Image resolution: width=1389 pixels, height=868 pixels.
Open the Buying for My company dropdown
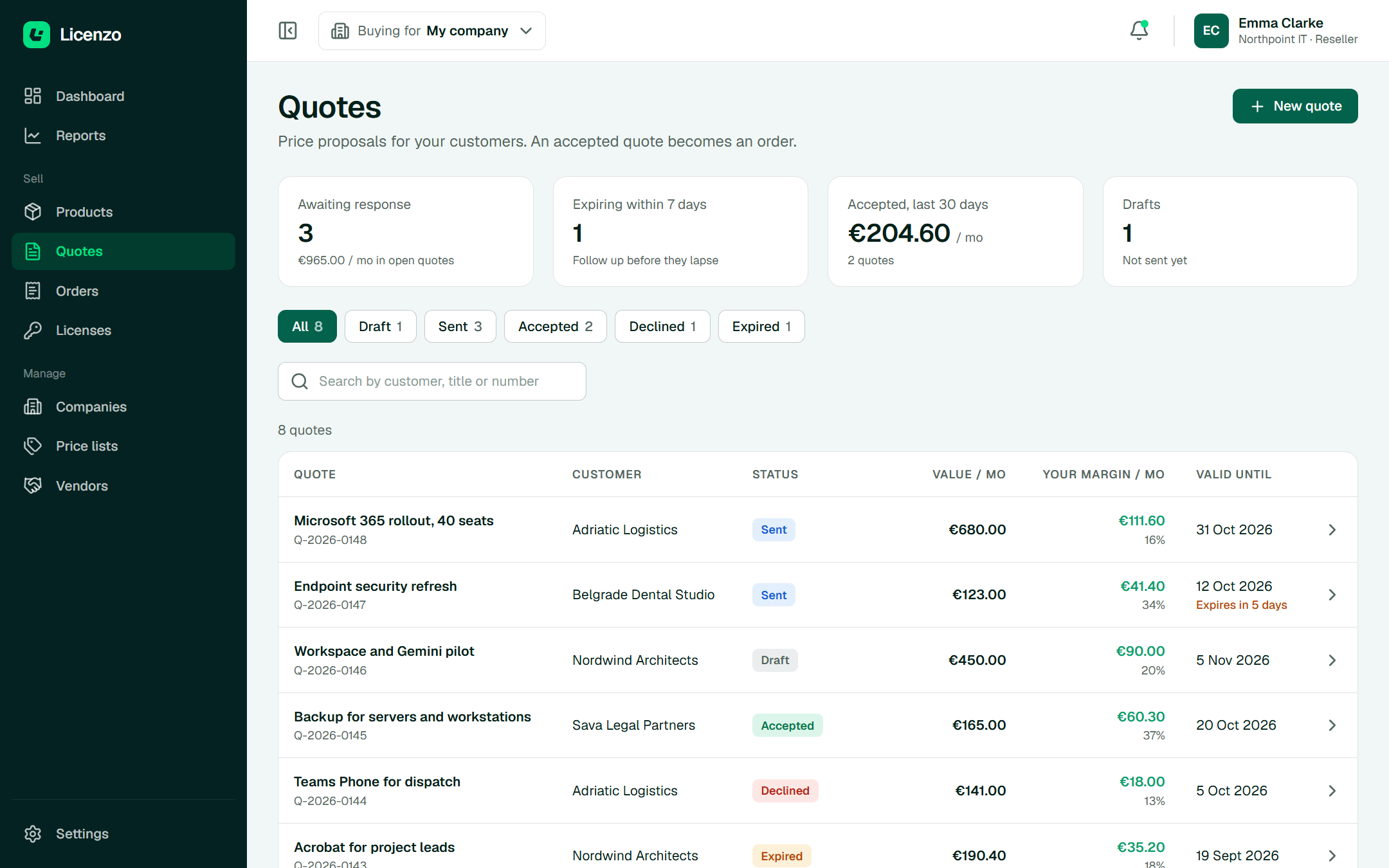click(x=432, y=31)
